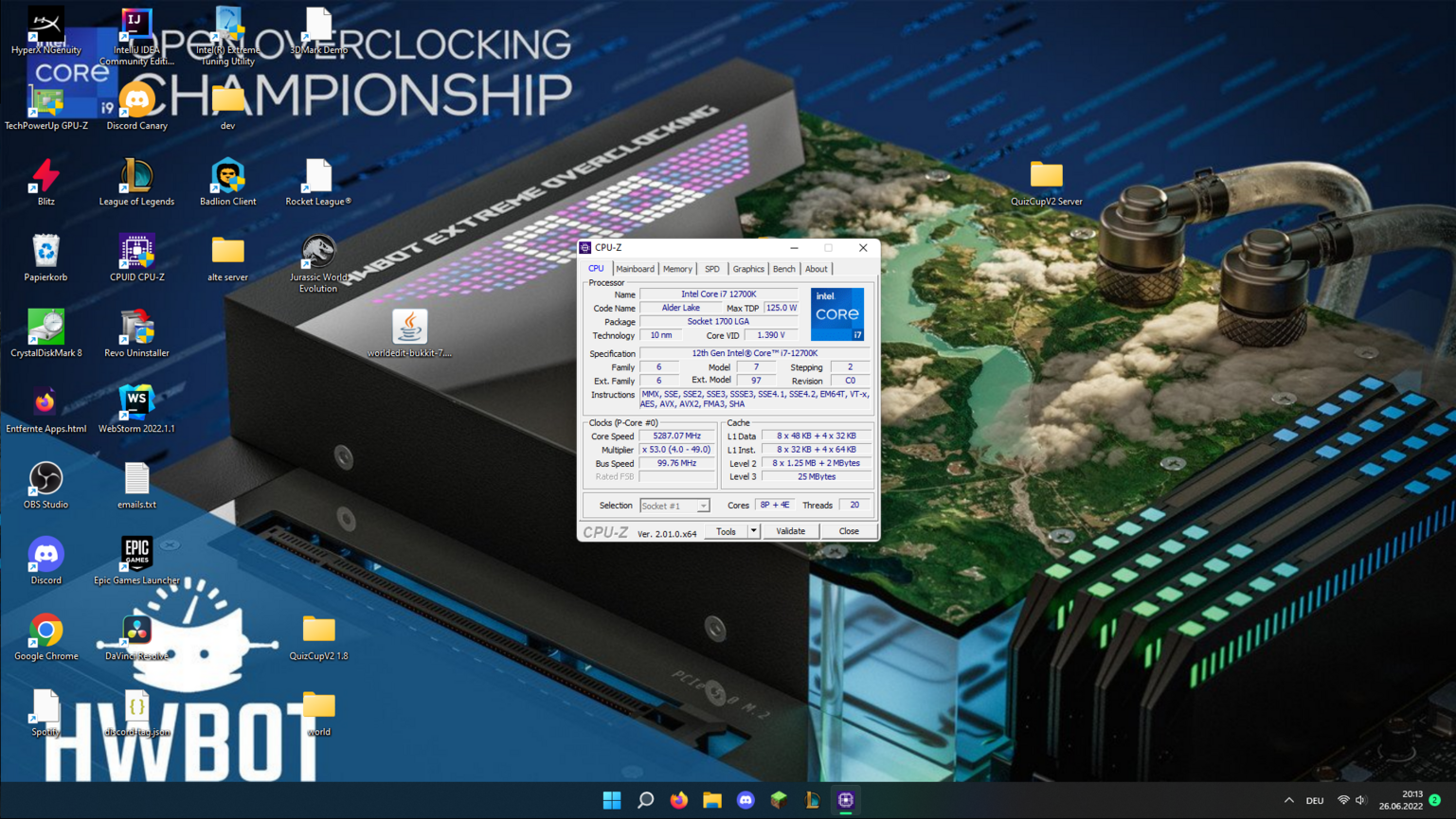Select the QuizCupV2 1.8 folder

click(318, 637)
